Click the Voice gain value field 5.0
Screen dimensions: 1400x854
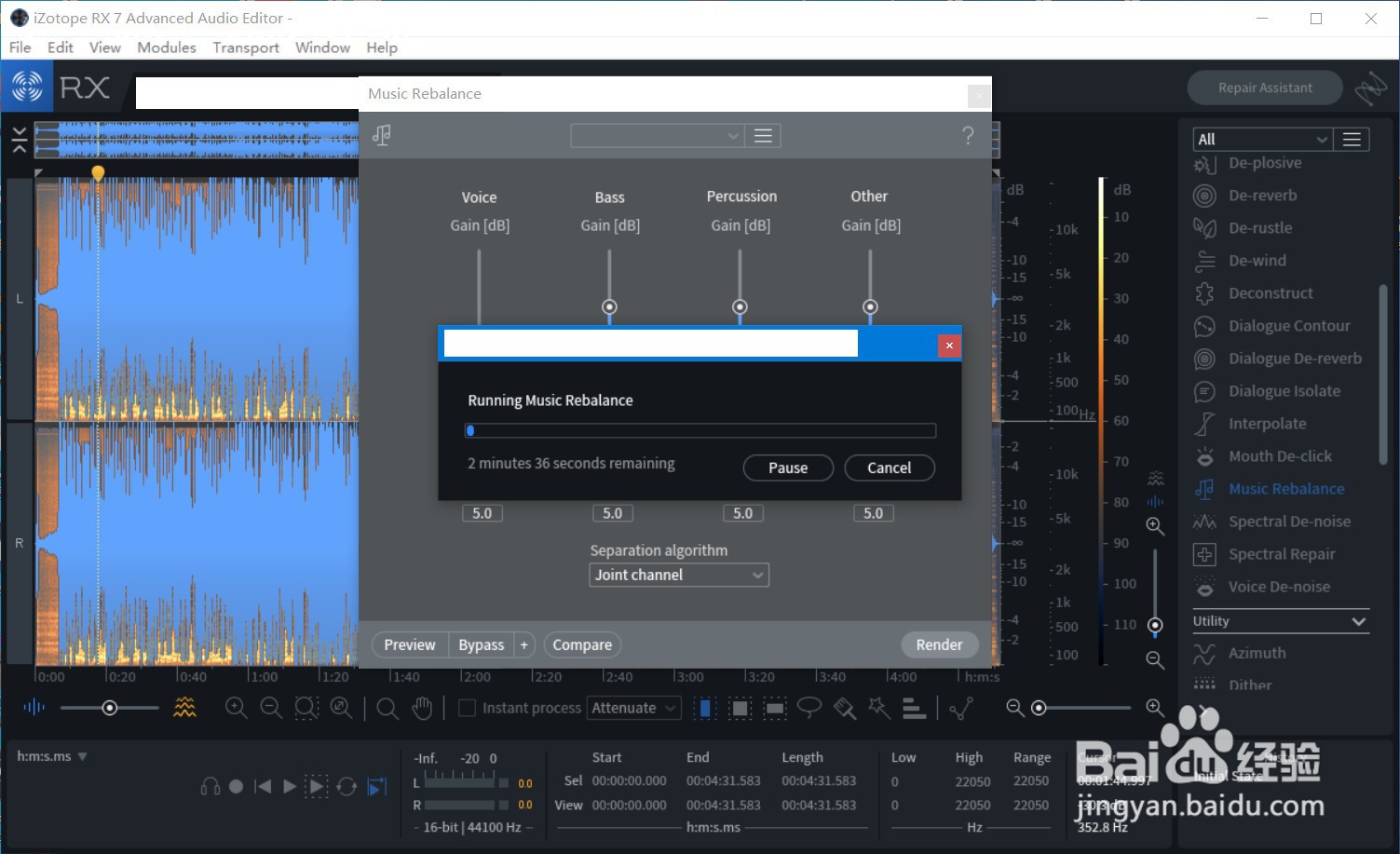pos(483,513)
